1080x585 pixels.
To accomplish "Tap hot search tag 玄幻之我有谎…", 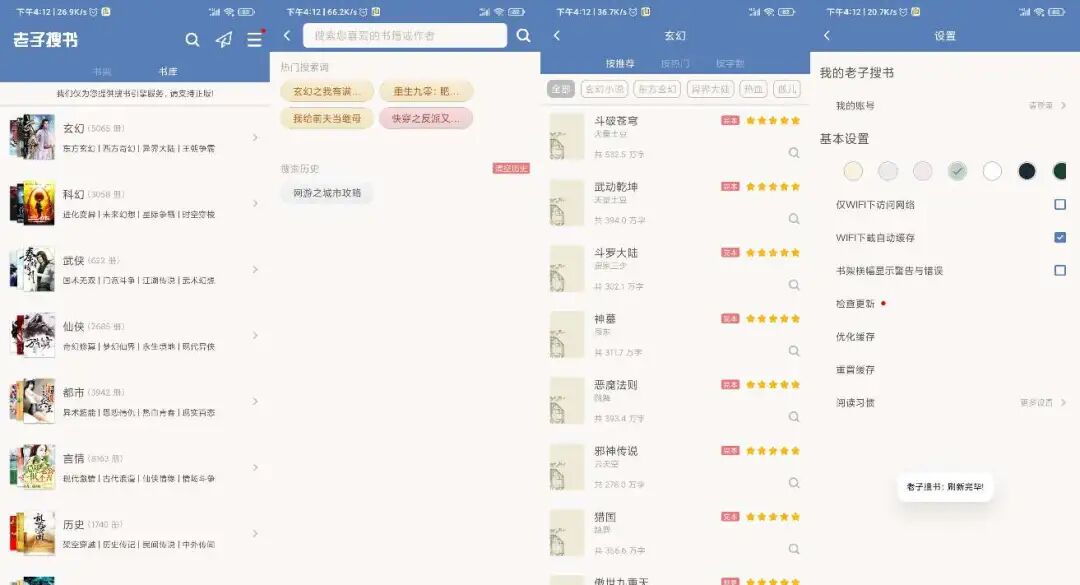I will (327, 91).
